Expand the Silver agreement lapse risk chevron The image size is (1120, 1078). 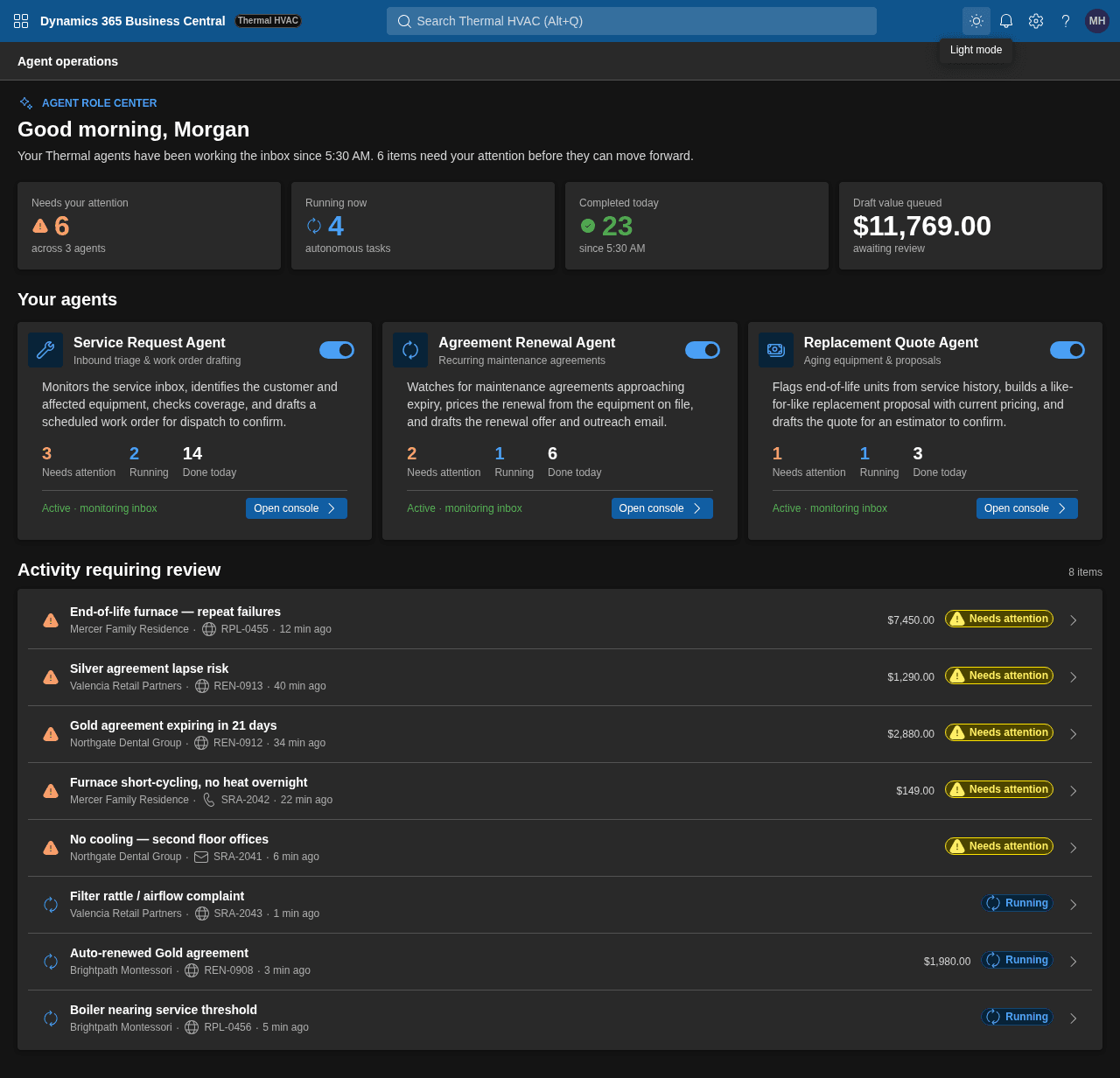[1074, 677]
